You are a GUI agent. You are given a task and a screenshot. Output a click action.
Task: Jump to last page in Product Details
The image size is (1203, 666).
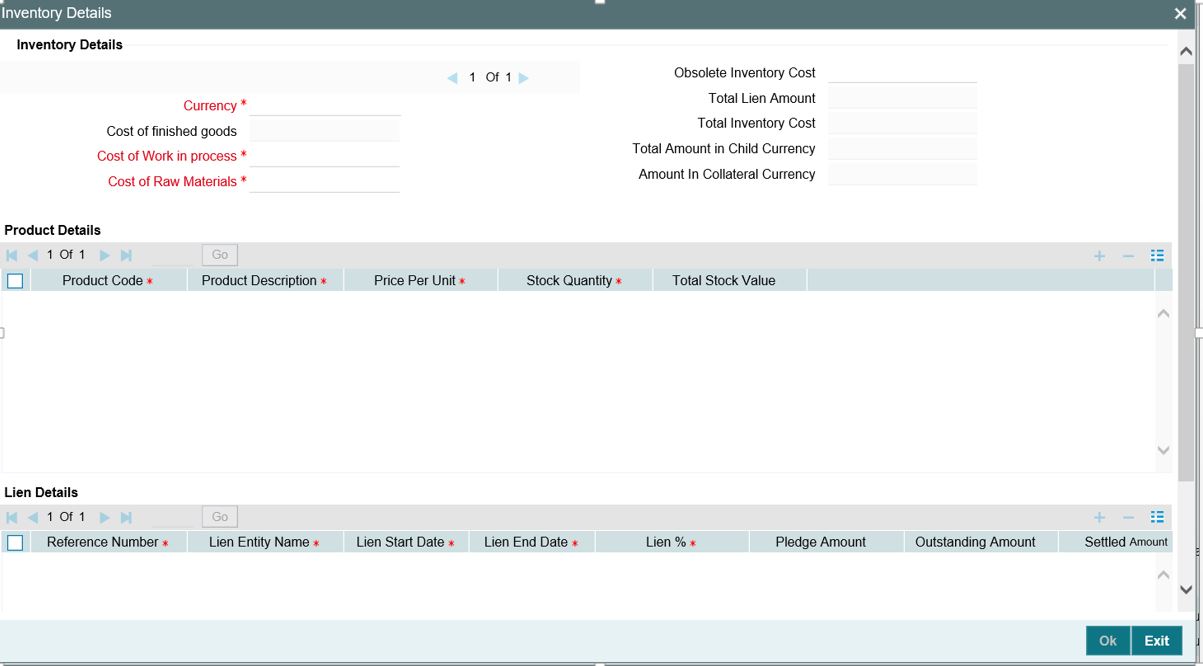coord(126,255)
